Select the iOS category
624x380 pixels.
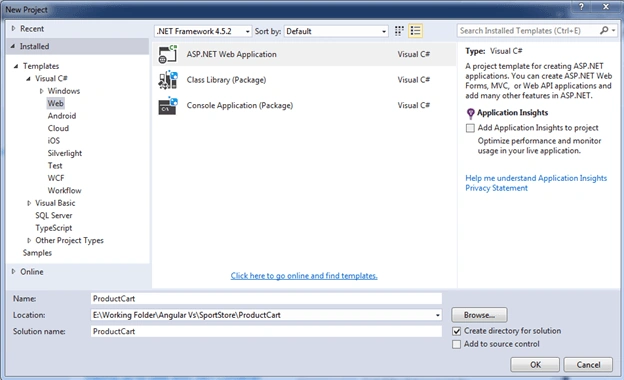pyautogui.click(x=54, y=140)
